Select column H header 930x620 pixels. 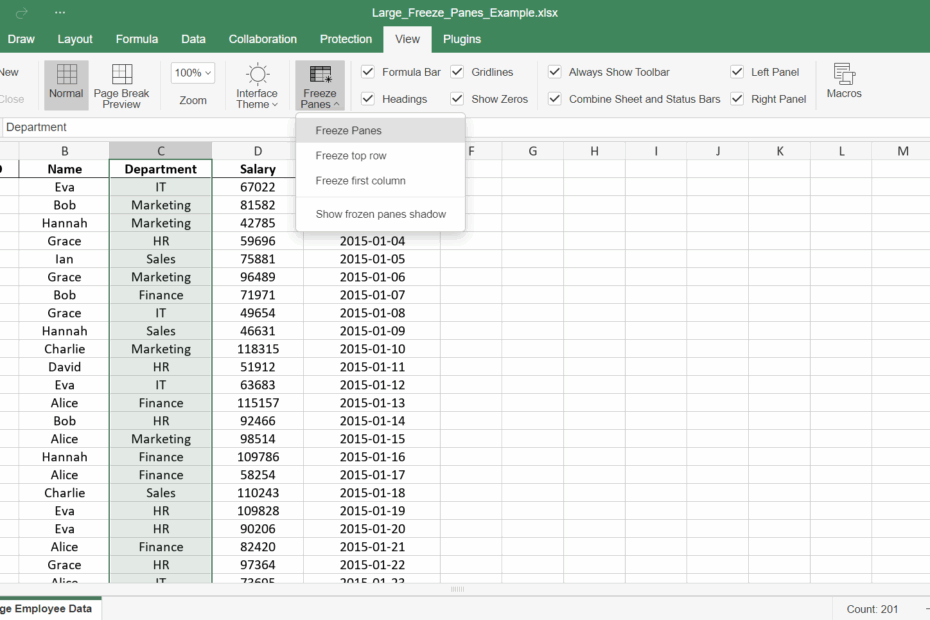[x=594, y=151]
